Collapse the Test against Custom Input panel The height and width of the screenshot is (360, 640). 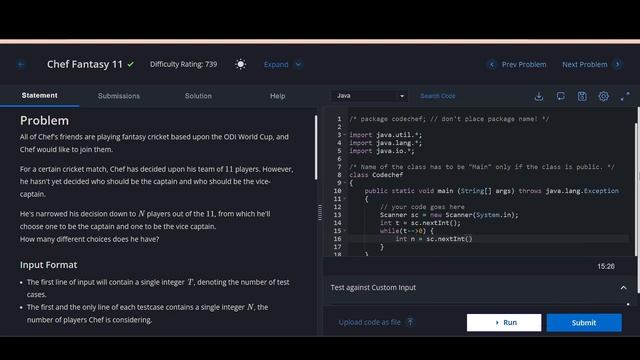coord(623,288)
